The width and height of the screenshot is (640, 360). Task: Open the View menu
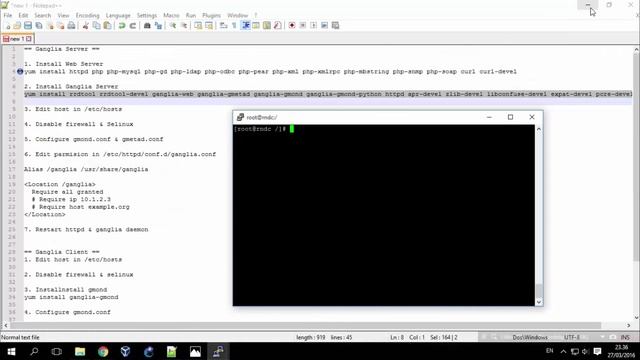coord(63,16)
